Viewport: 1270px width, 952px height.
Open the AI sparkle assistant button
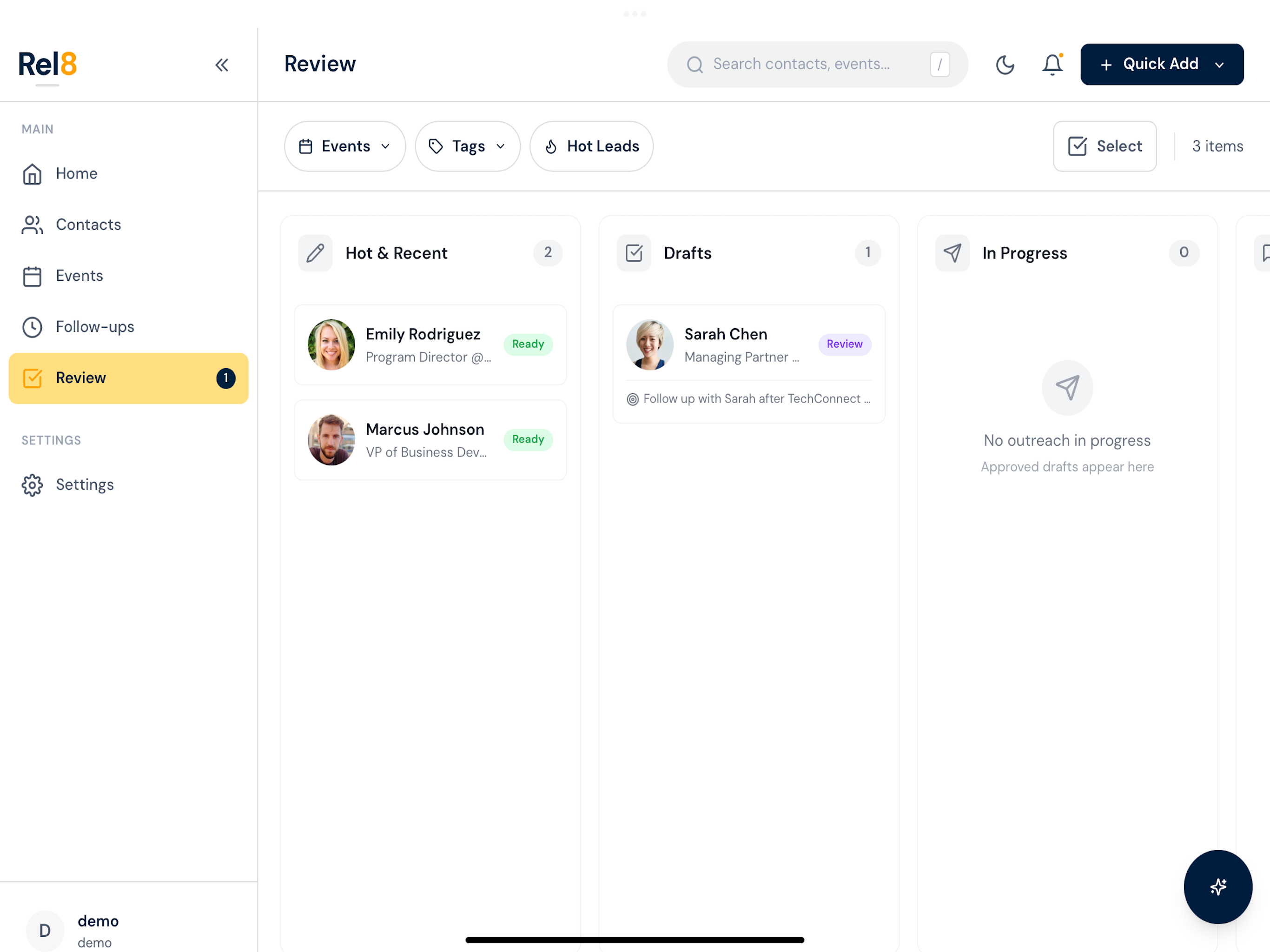pos(1218,886)
